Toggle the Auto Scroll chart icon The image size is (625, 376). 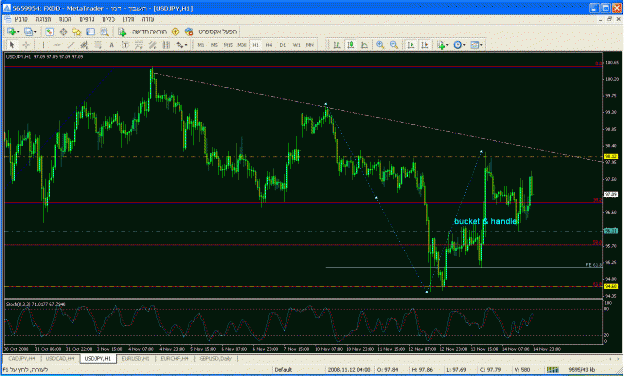(x=411, y=45)
